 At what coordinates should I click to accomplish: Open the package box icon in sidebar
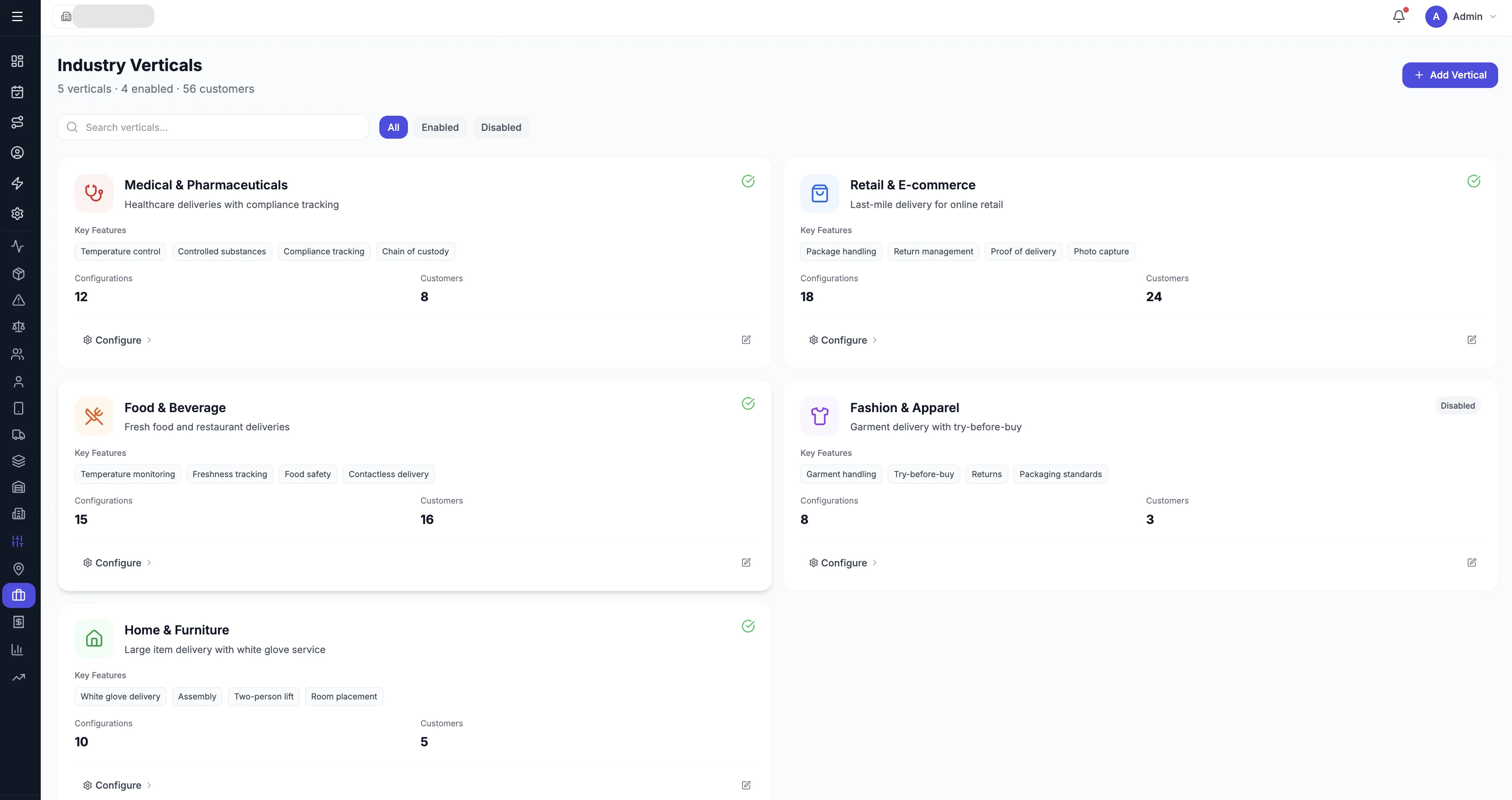18,273
